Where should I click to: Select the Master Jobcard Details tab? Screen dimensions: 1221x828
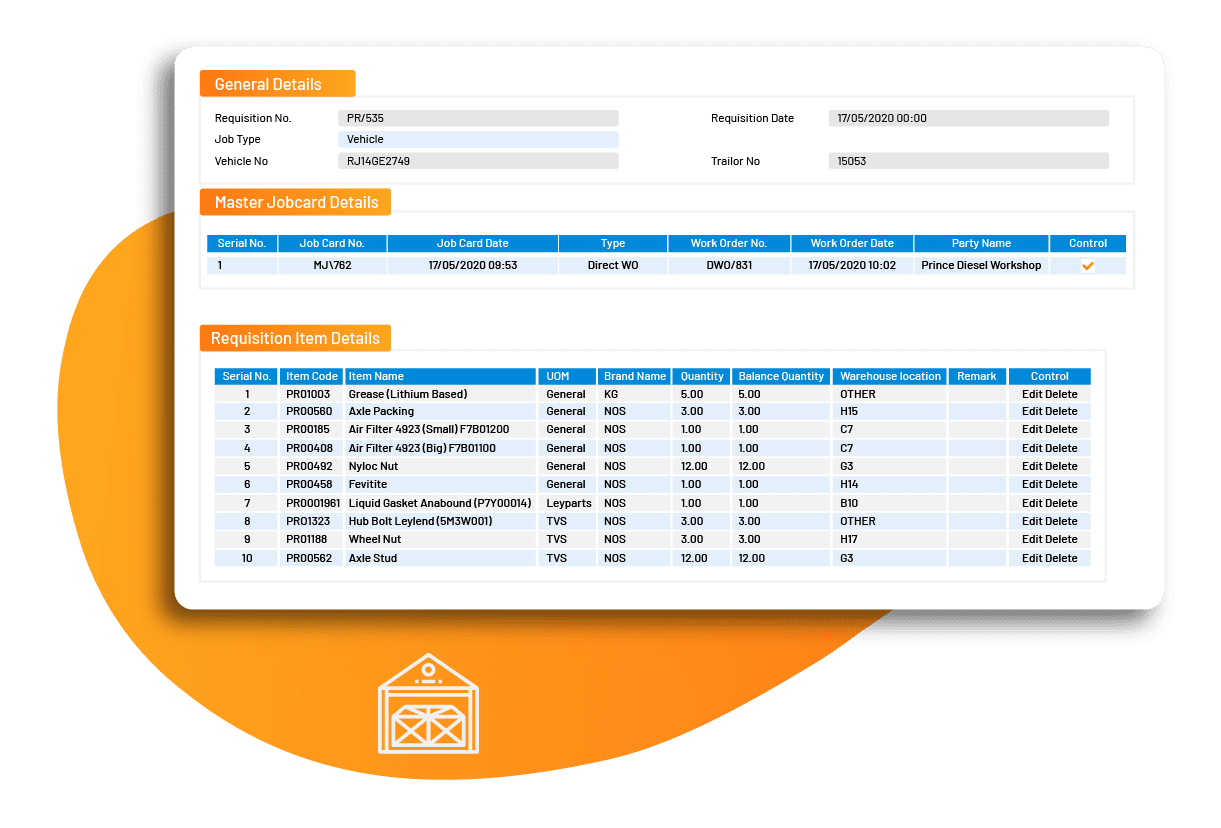[295, 202]
